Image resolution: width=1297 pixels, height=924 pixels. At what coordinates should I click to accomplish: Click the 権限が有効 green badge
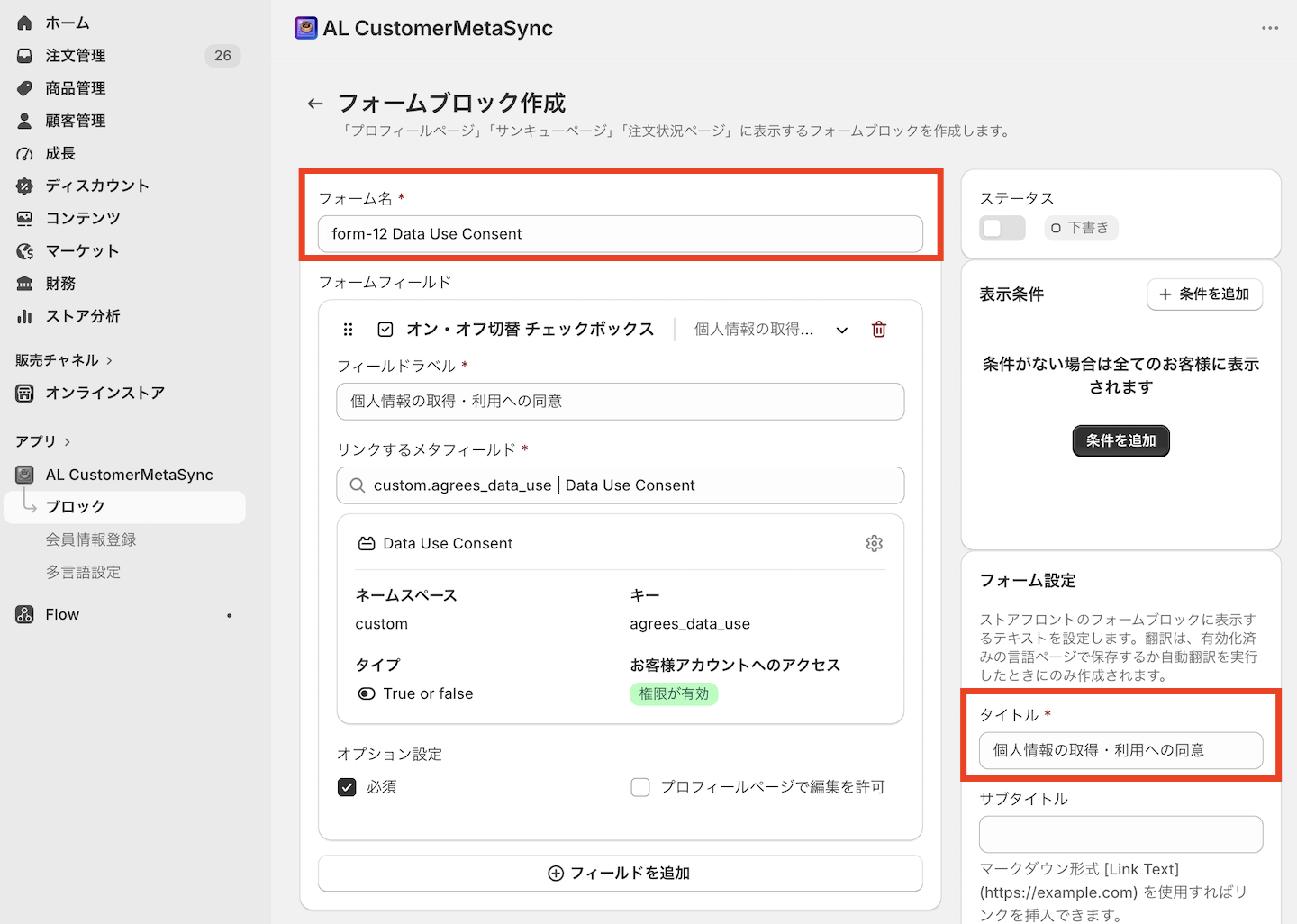pos(674,693)
